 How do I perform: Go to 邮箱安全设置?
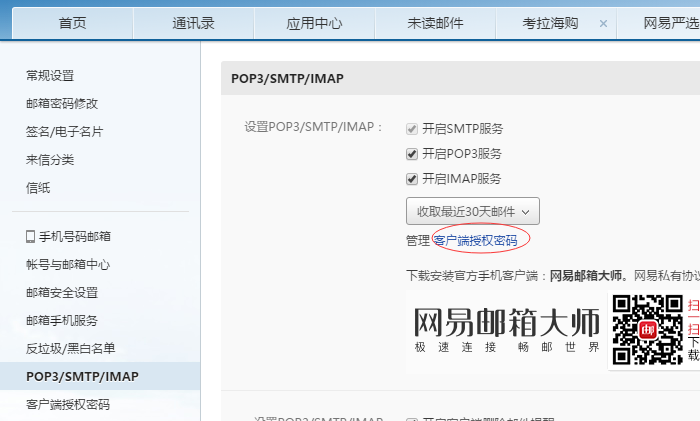pyautogui.click(x=62, y=292)
